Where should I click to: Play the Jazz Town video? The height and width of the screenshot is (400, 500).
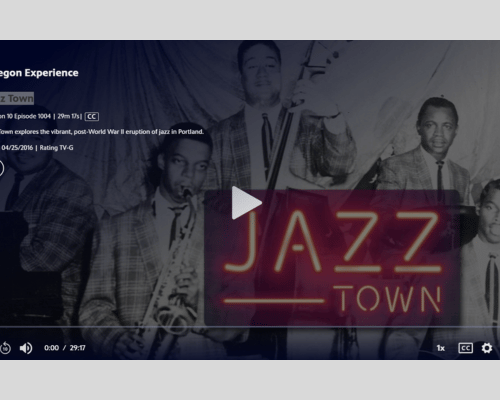[246, 203]
